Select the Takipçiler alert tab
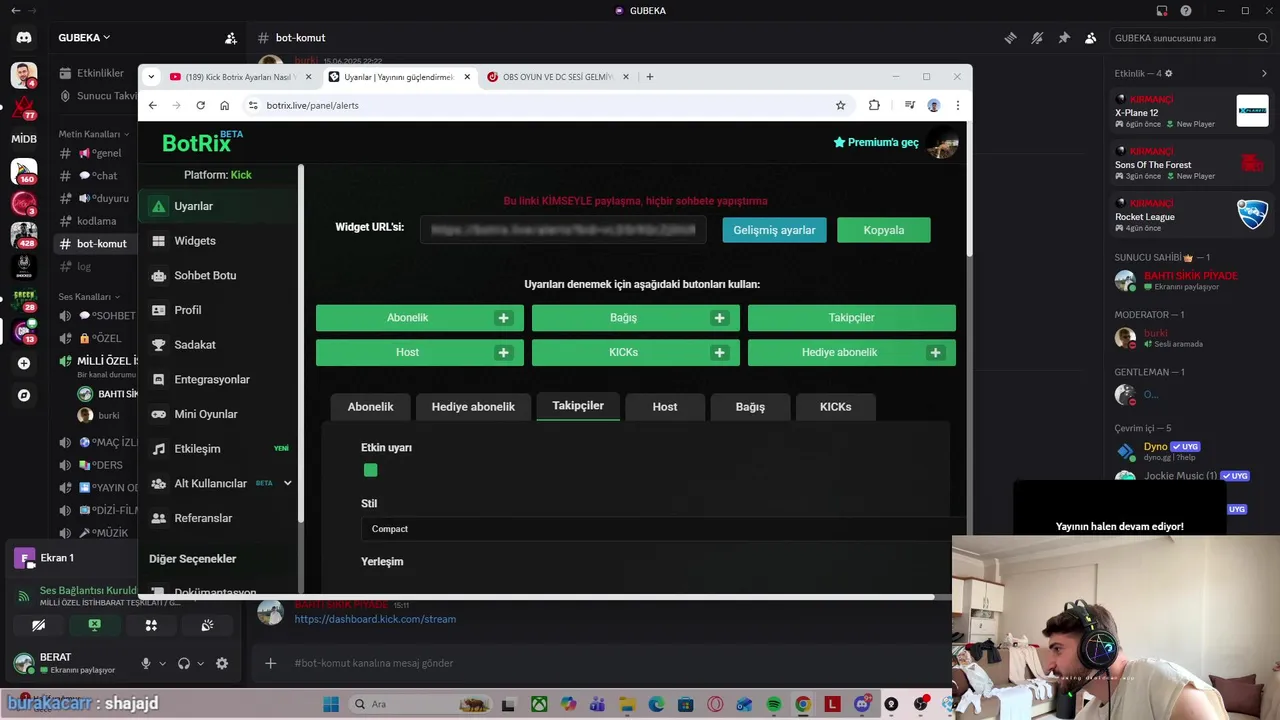 578,406
